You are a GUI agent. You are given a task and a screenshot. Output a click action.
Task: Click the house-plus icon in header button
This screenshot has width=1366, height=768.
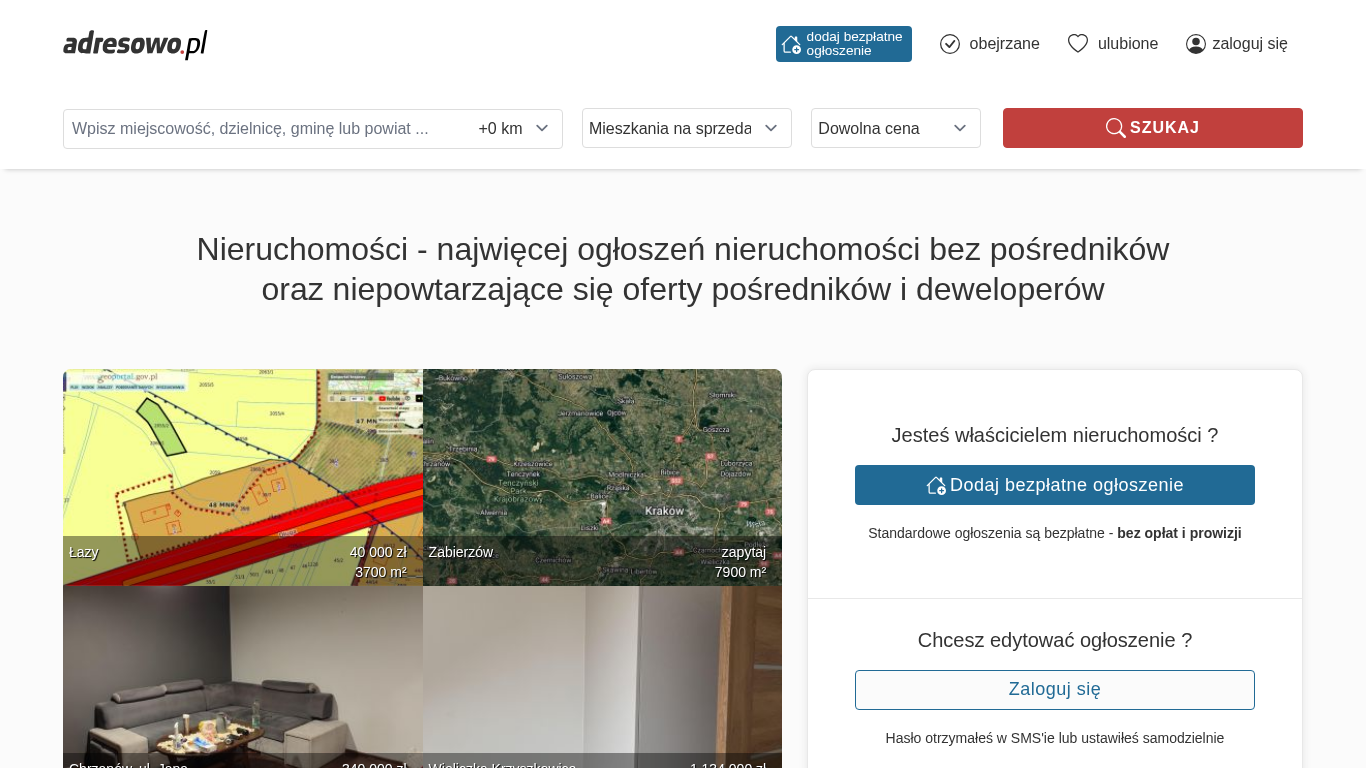click(x=791, y=44)
